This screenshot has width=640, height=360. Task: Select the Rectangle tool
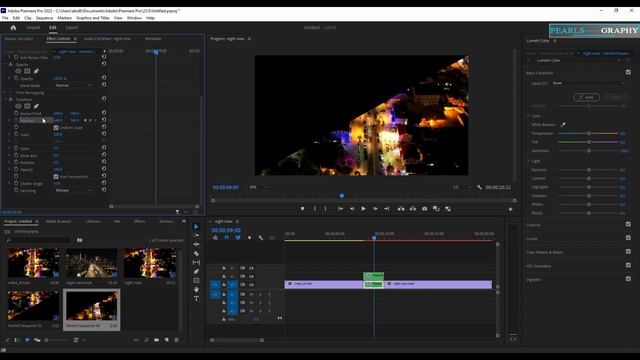pyautogui.click(x=196, y=280)
